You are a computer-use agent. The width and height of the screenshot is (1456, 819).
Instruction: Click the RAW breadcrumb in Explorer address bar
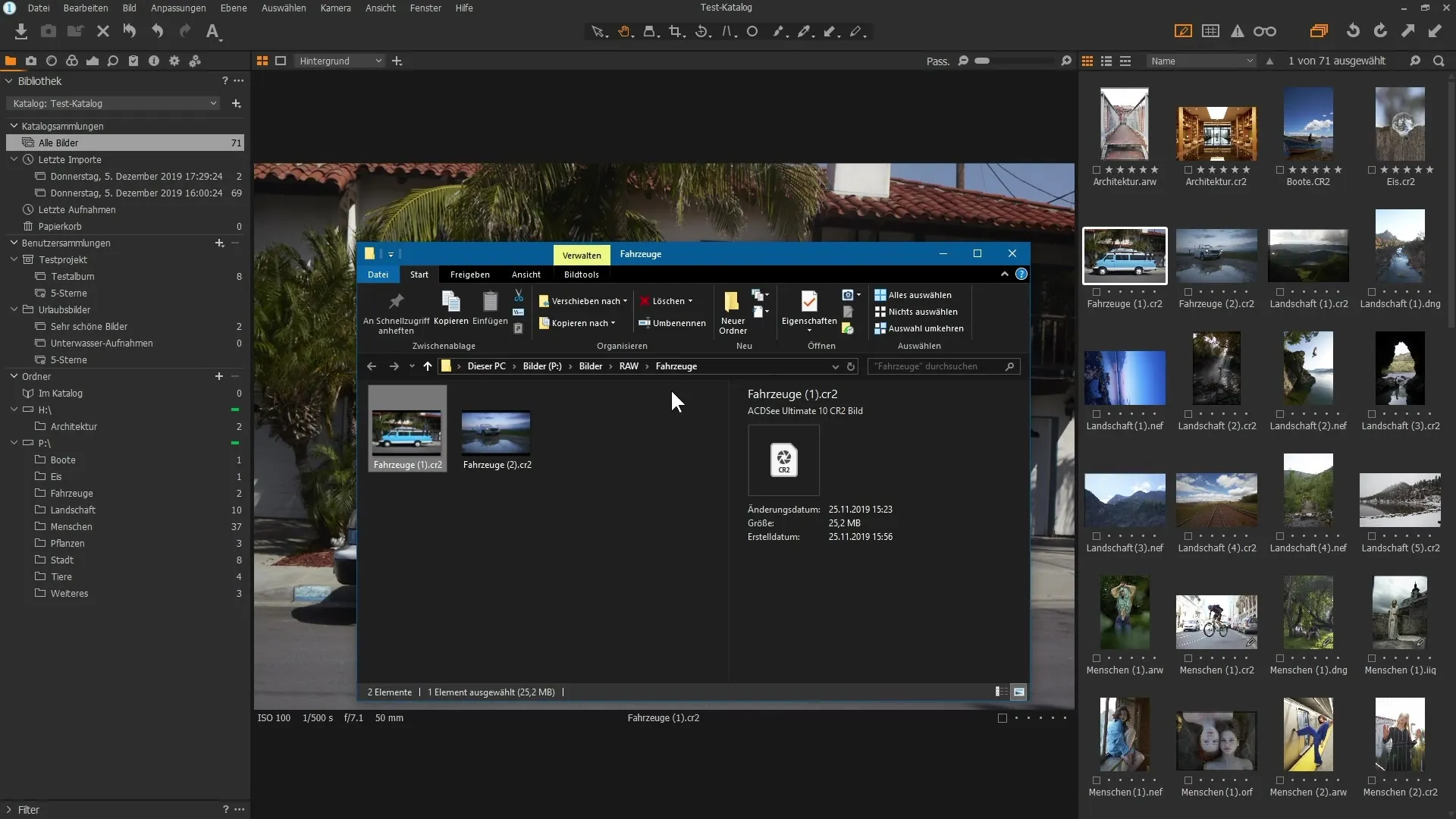(629, 366)
